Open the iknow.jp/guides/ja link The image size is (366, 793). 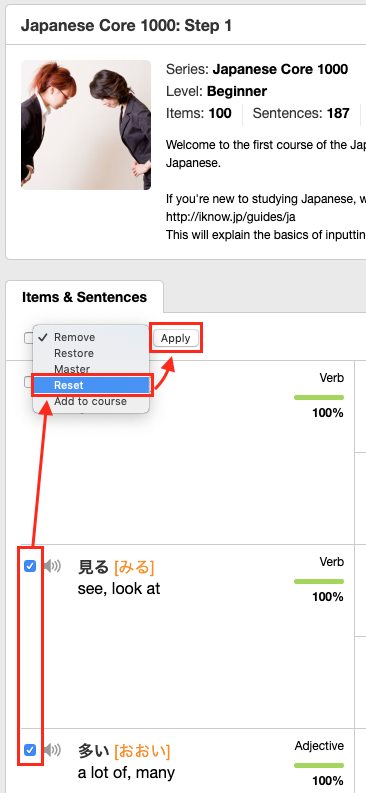[x=231, y=216]
